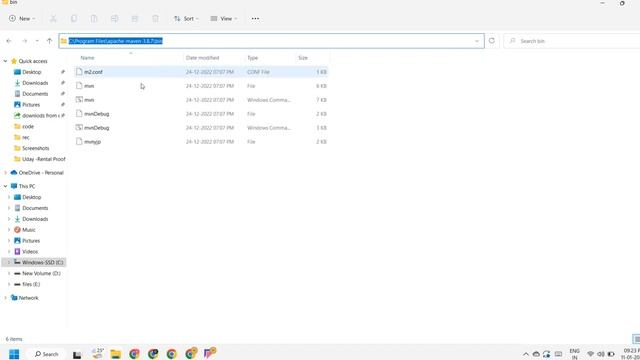The height and width of the screenshot is (360, 640).
Task: Expand the Windows-SSD (C:) drive node
Action: click(x=9, y=262)
